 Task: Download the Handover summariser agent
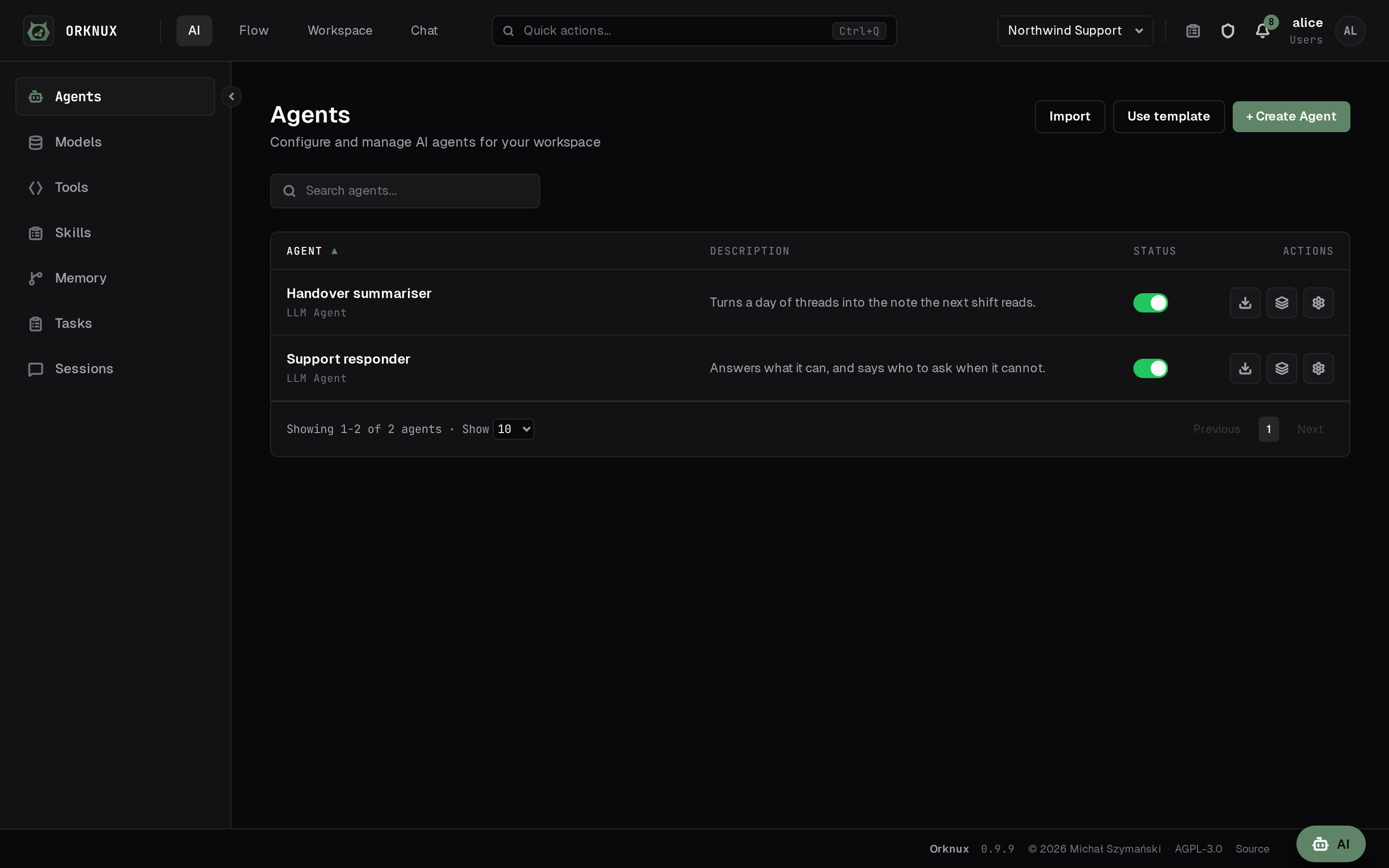(1245, 302)
